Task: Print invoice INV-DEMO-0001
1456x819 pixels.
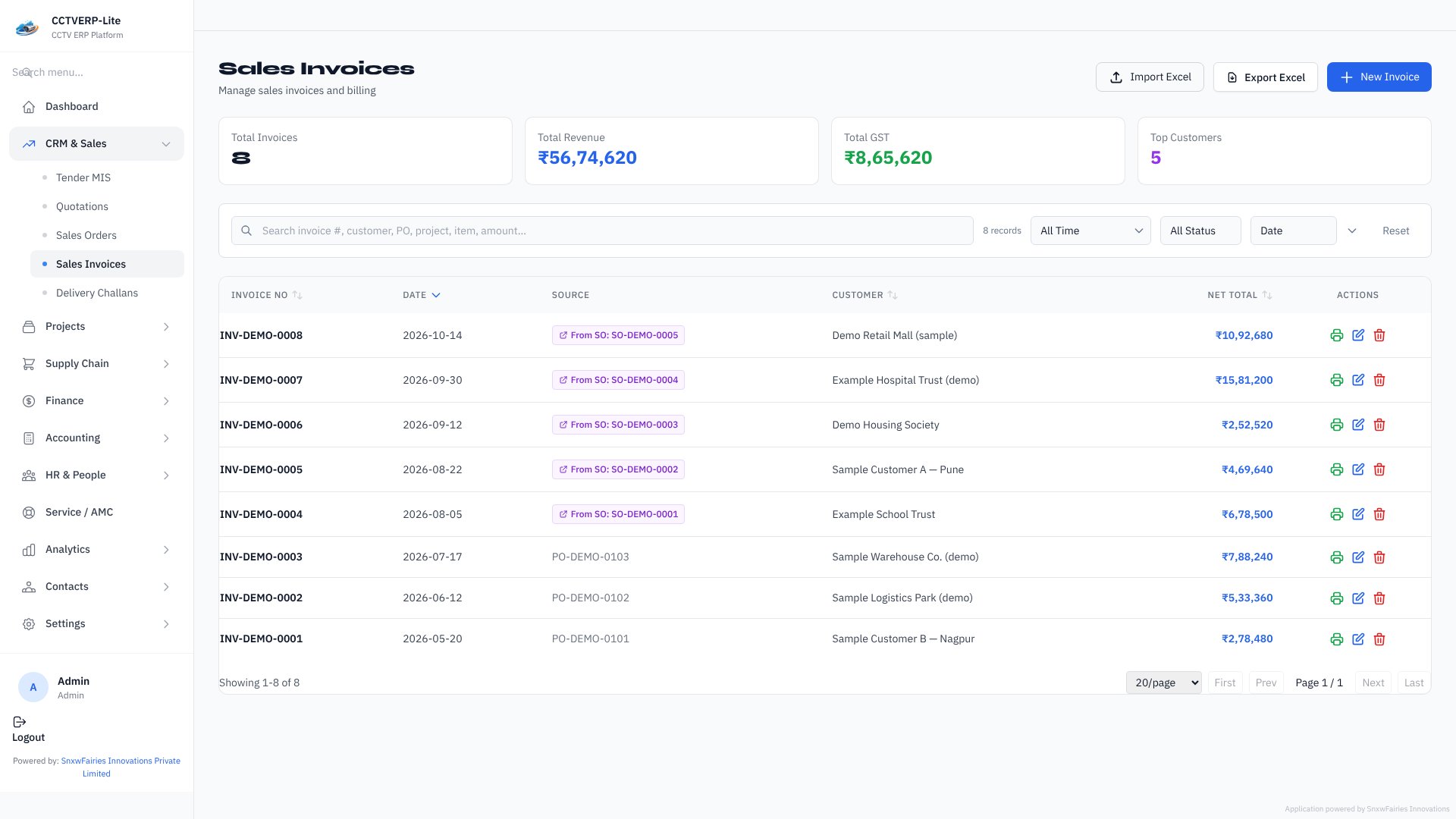Action: (x=1337, y=639)
